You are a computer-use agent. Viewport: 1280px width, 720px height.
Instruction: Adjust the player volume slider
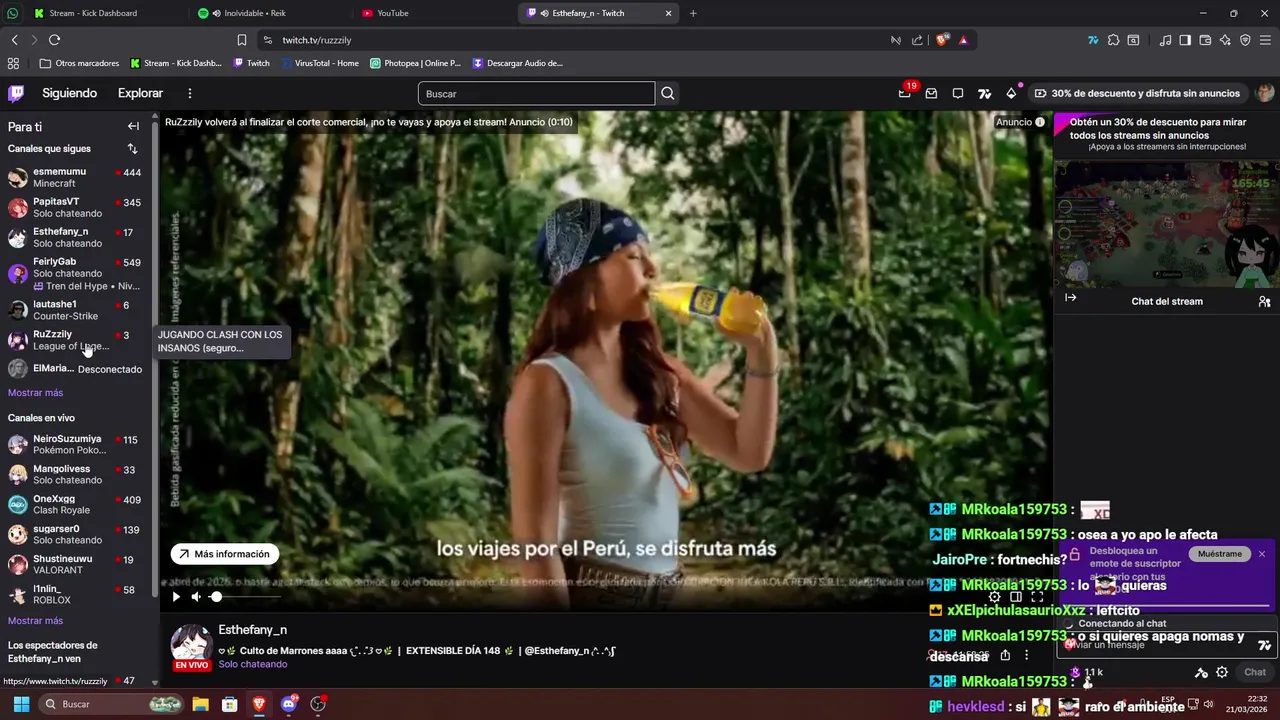point(245,597)
